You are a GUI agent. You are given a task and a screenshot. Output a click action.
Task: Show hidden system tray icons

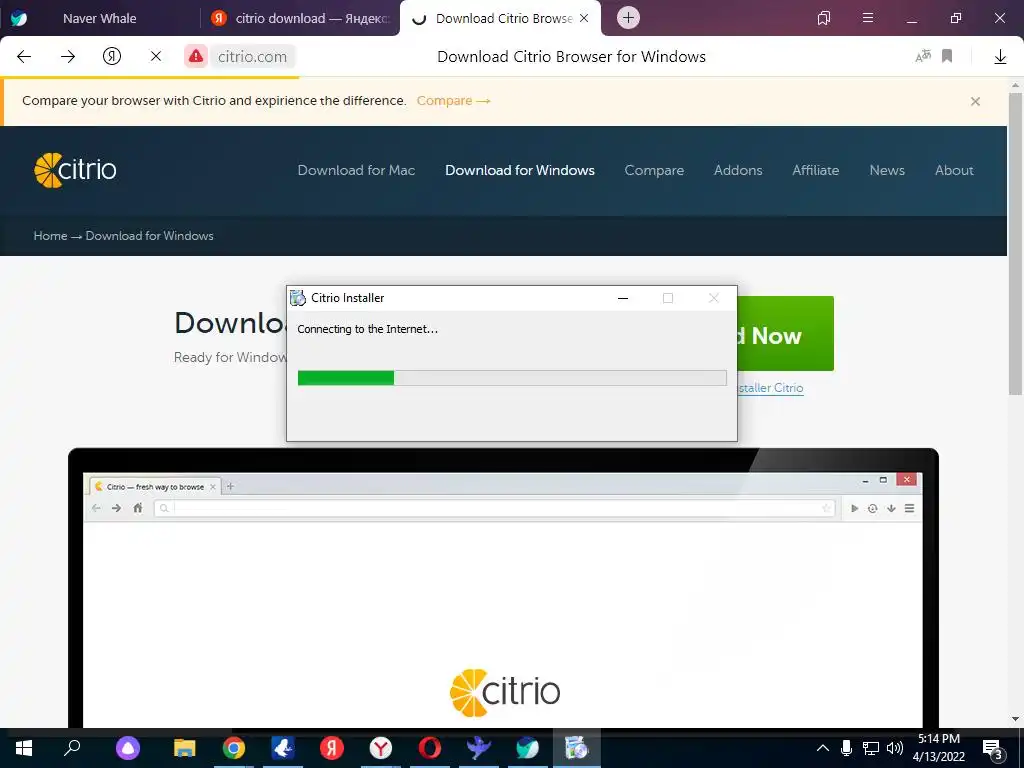click(823, 748)
